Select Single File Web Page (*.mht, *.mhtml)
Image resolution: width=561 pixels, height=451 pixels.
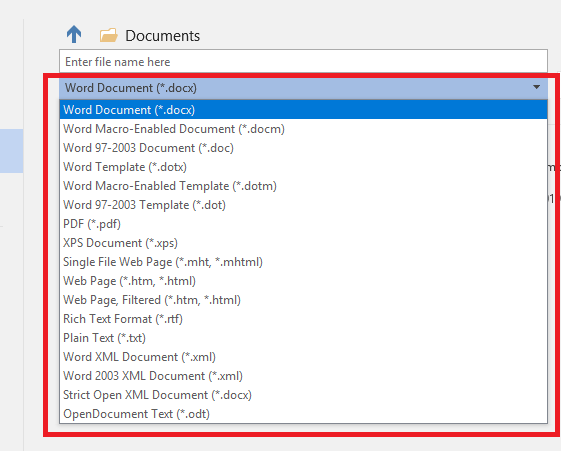[303, 262]
